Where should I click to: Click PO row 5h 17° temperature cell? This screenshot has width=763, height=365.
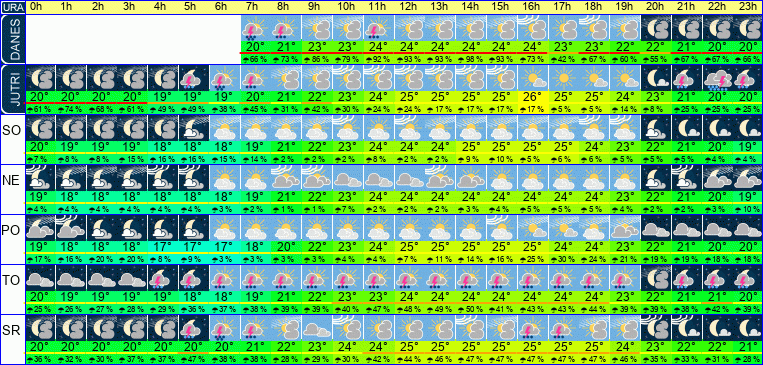point(193,247)
